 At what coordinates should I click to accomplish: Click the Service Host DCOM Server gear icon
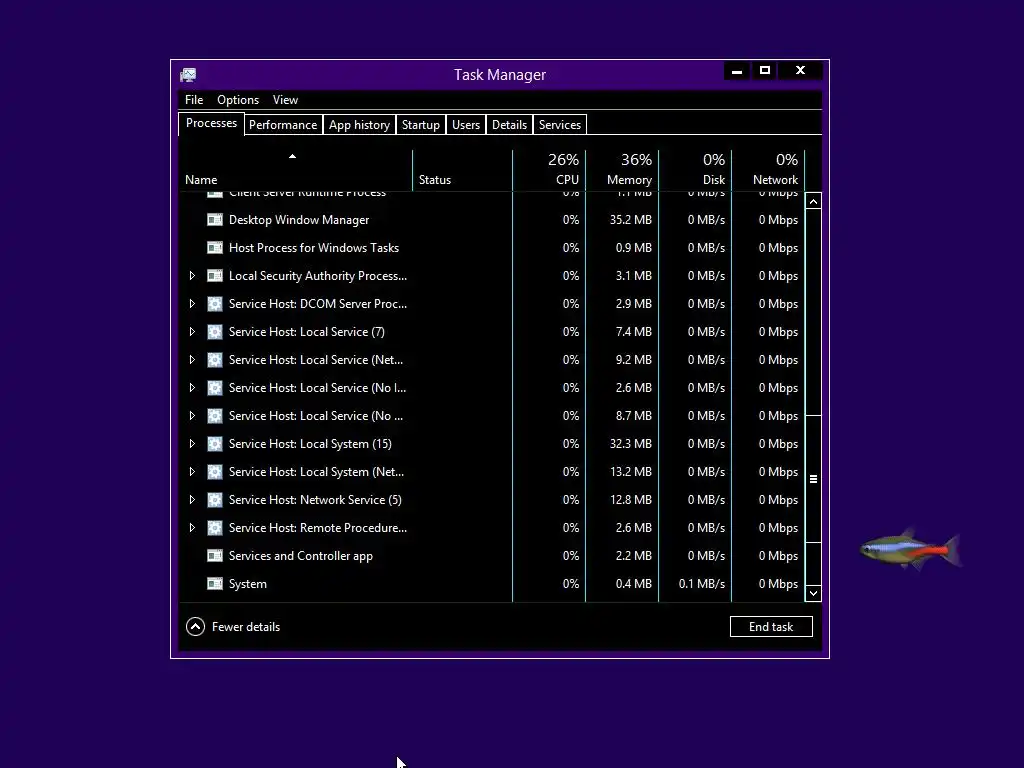tap(215, 304)
